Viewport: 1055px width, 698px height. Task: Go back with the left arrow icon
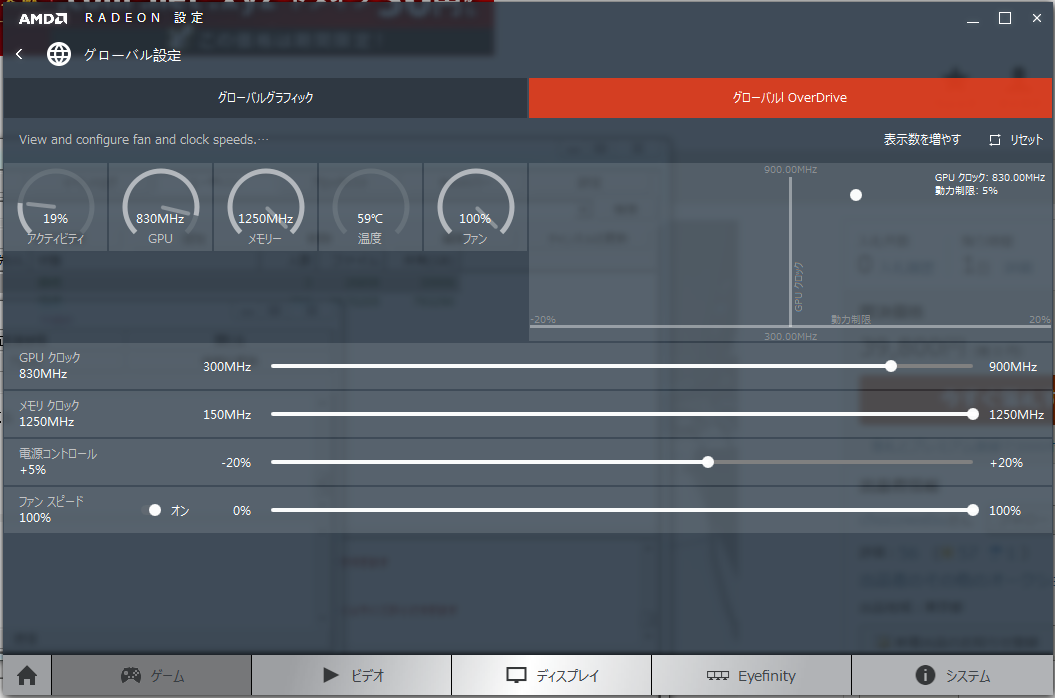click(19, 55)
